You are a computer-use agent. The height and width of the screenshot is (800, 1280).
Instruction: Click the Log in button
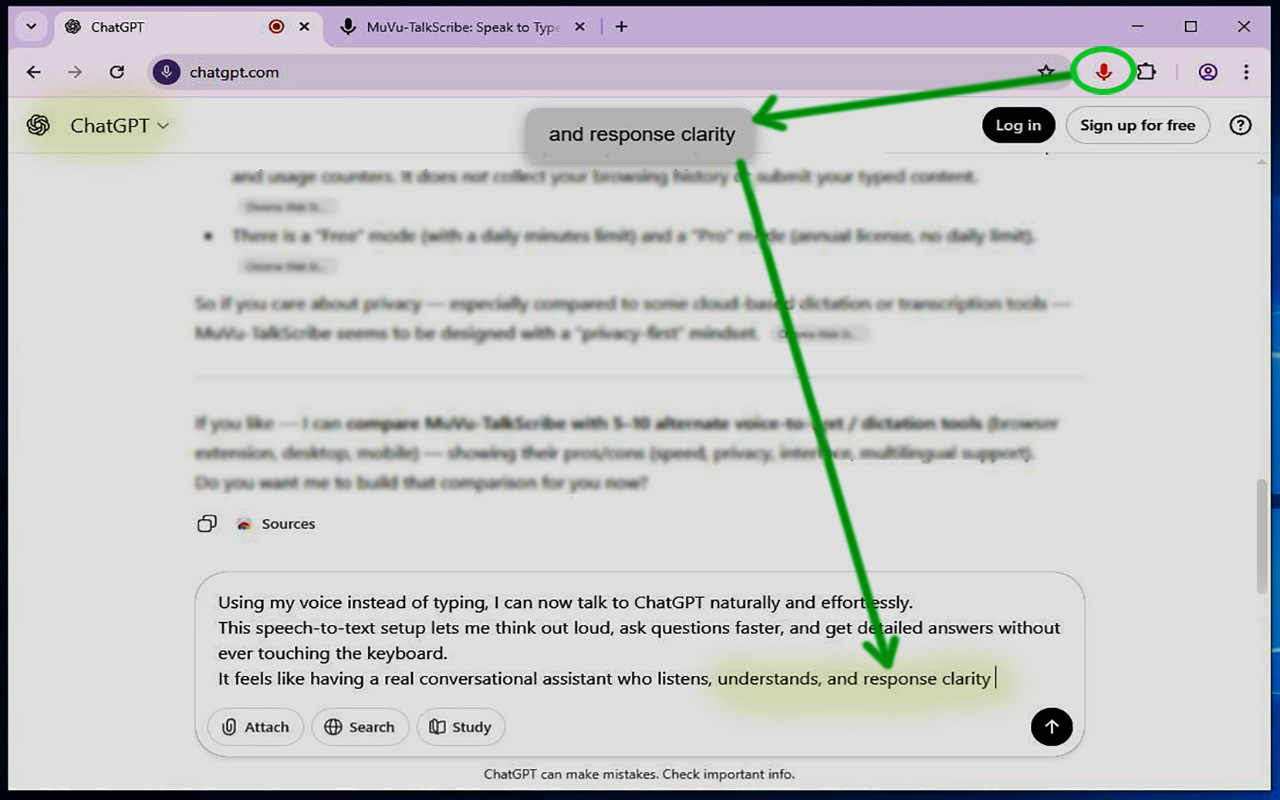[x=1018, y=125]
